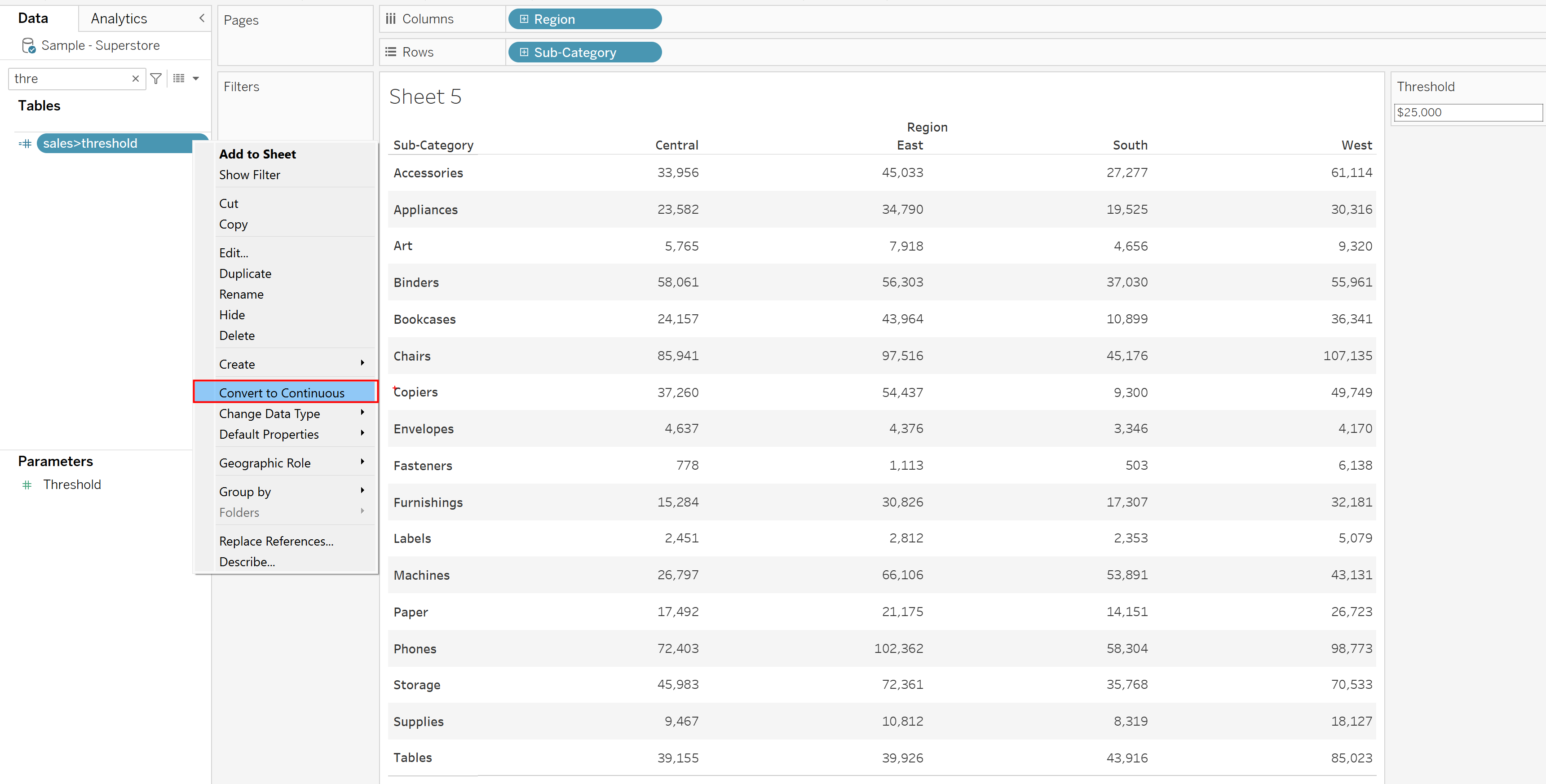Open the Default Properties submenu

coord(268,434)
